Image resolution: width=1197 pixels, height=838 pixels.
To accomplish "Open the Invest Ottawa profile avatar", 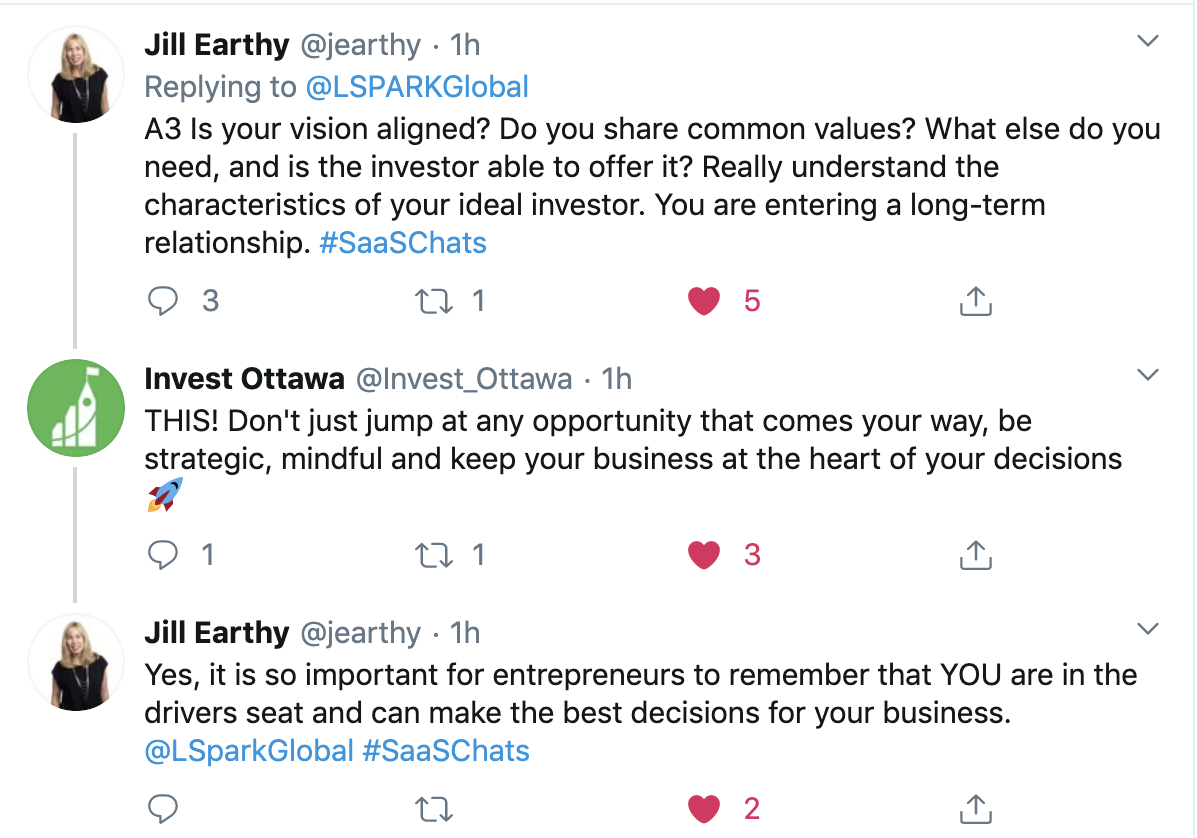I will 76,408.
